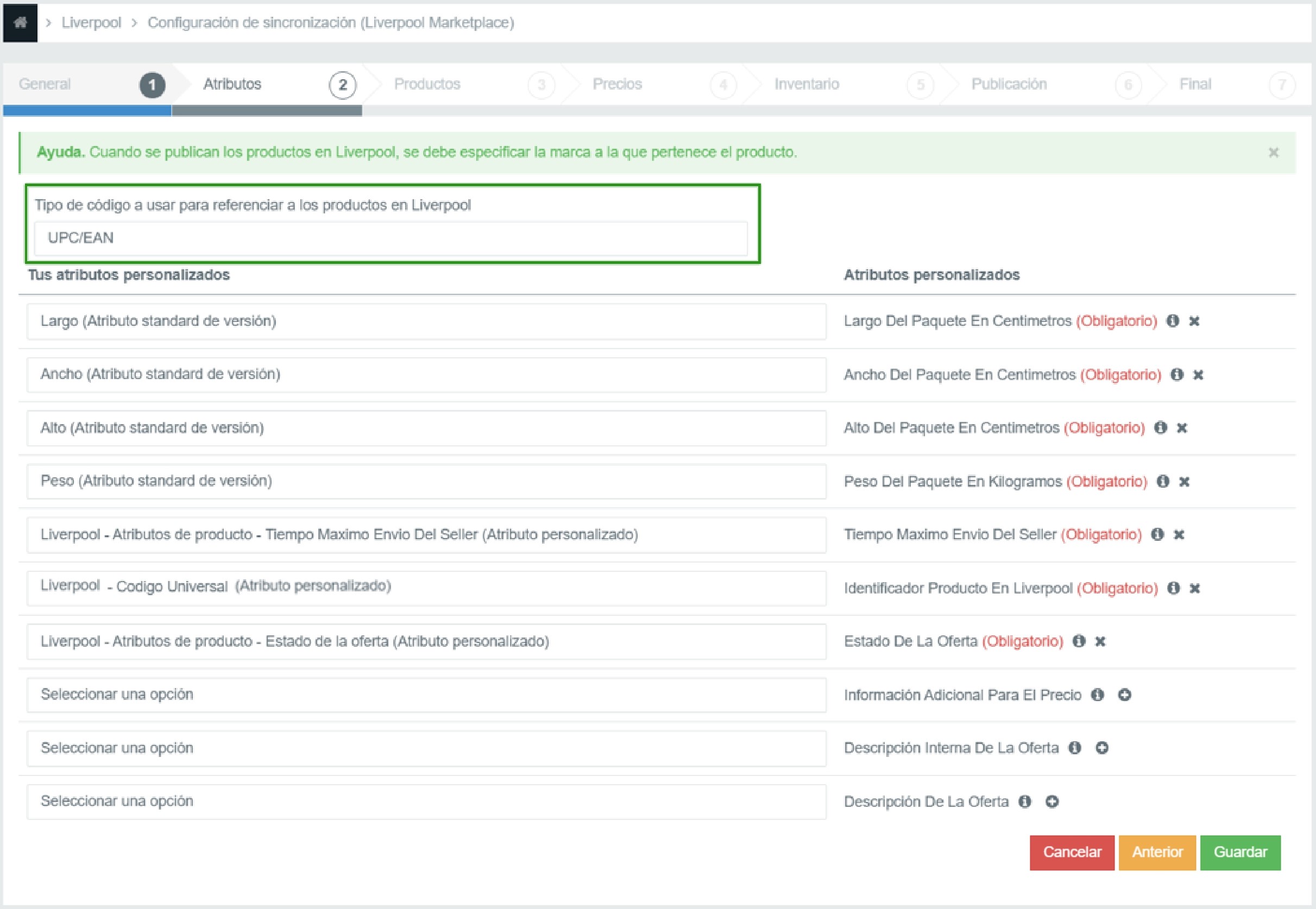Remove the Tiempo Maximo Envio Del Seller mapping

(x=1179, y=535)
